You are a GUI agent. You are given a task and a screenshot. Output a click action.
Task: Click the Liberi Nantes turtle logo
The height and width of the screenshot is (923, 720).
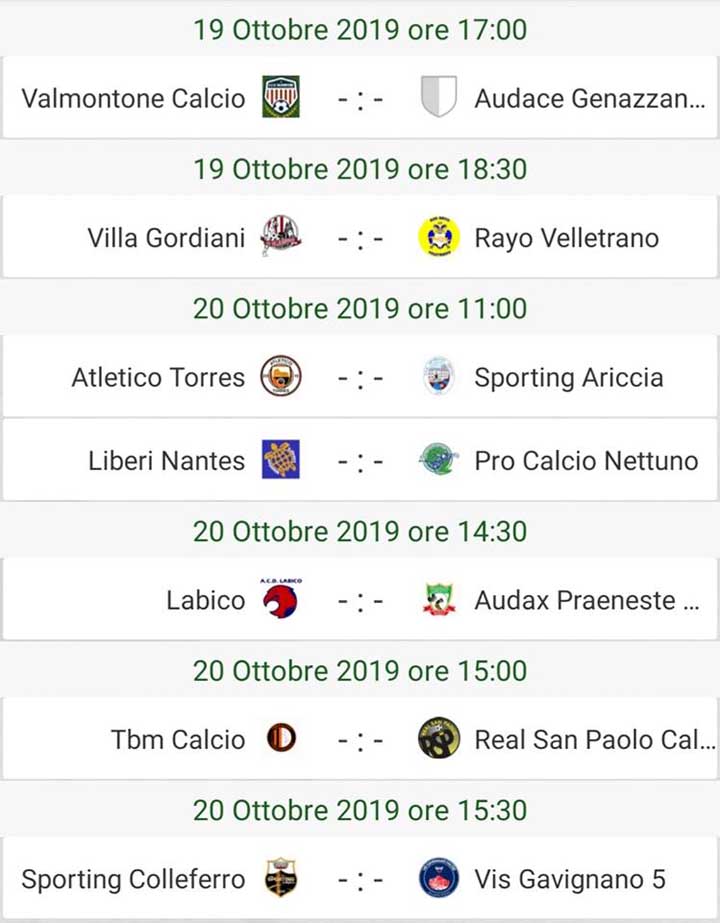tap(281, 460)
